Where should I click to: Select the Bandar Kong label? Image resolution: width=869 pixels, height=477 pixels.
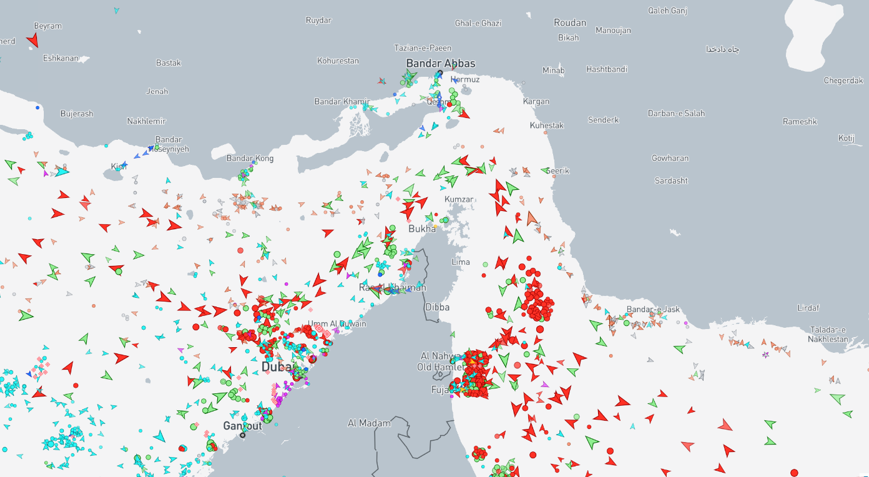point(250,158)
